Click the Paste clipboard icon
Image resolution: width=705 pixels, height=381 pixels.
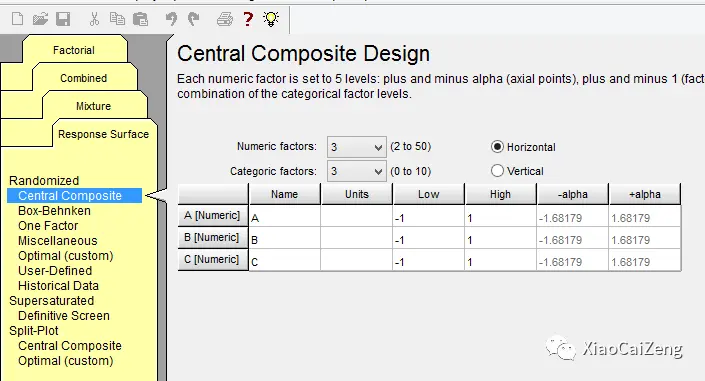tap(140, 19)
